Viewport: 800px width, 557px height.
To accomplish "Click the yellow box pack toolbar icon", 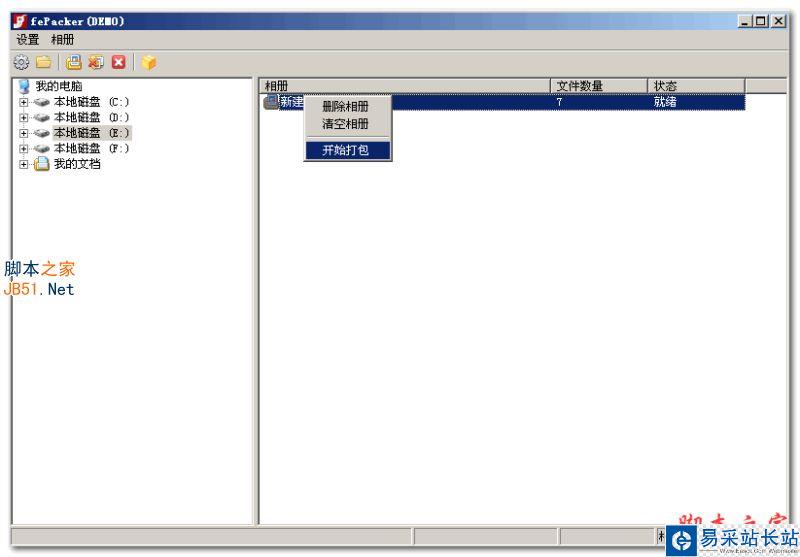I will [x=148, y=62].
